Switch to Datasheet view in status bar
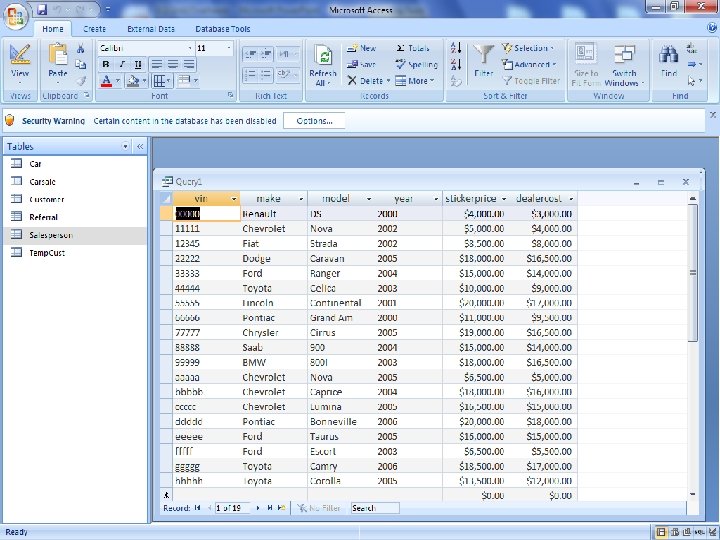 [x=661, y=532]
